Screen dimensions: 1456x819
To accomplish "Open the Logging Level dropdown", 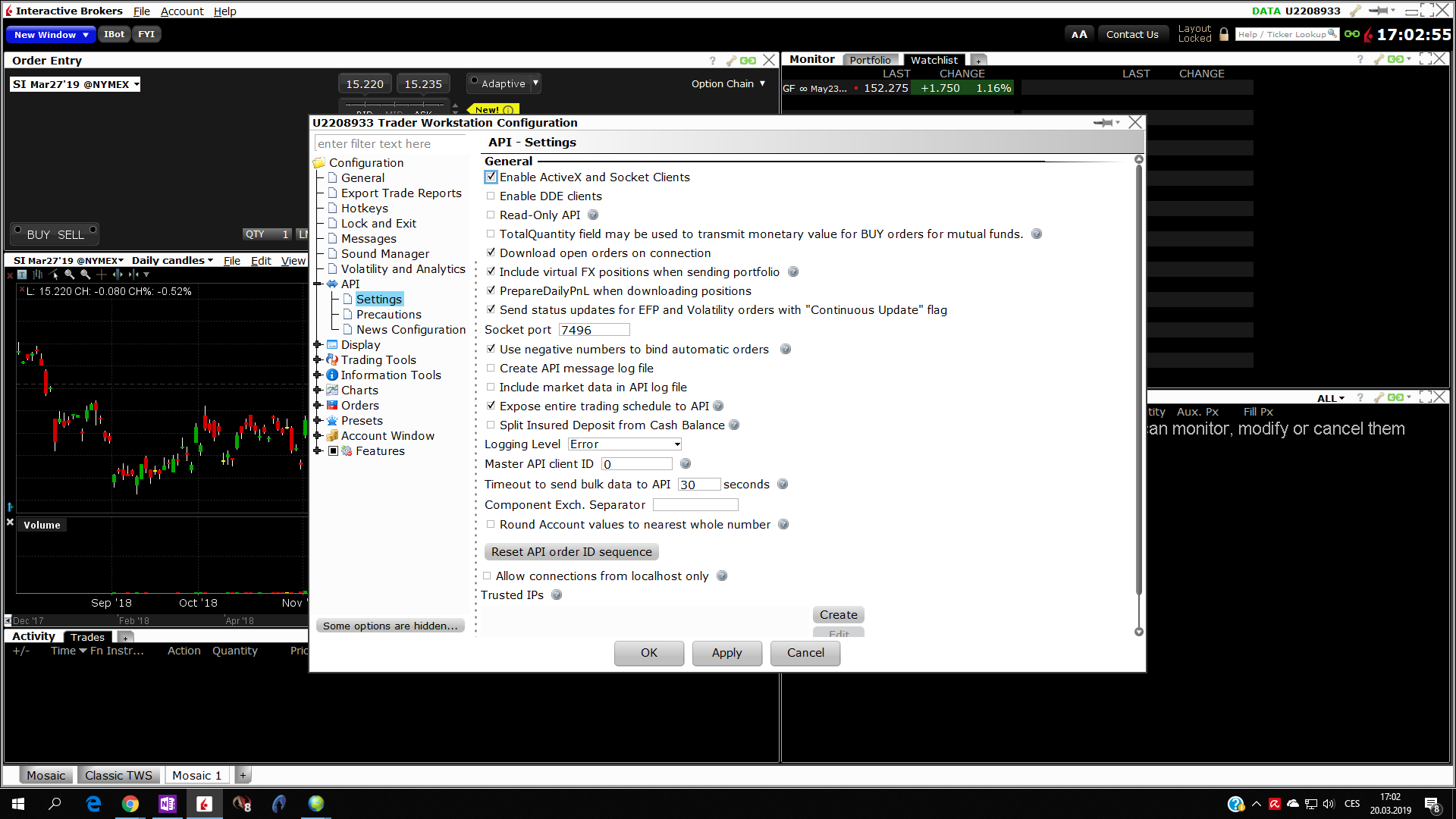I will point(625,444).
